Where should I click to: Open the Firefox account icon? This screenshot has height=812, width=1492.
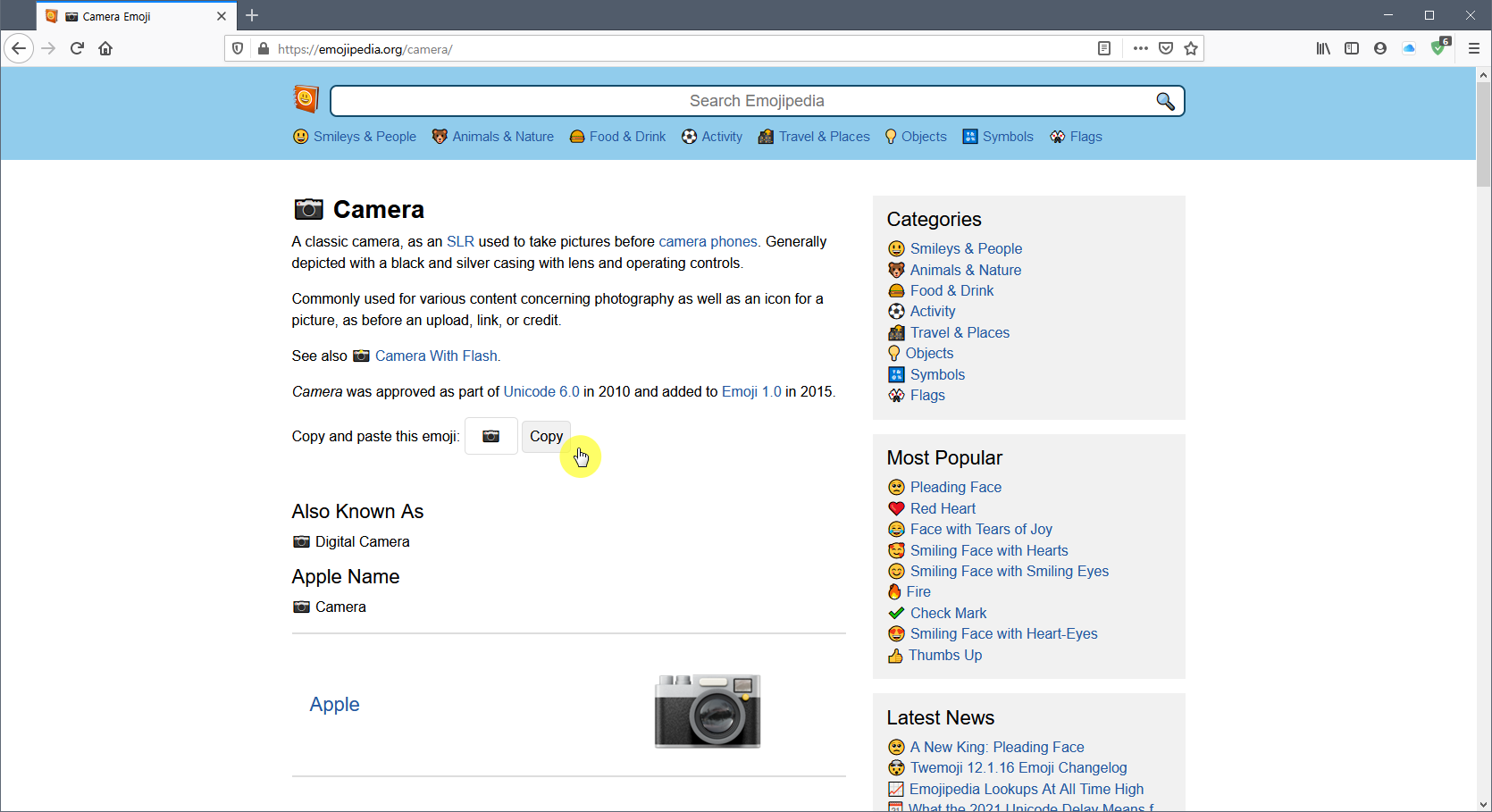click(x=1380, y=48)
